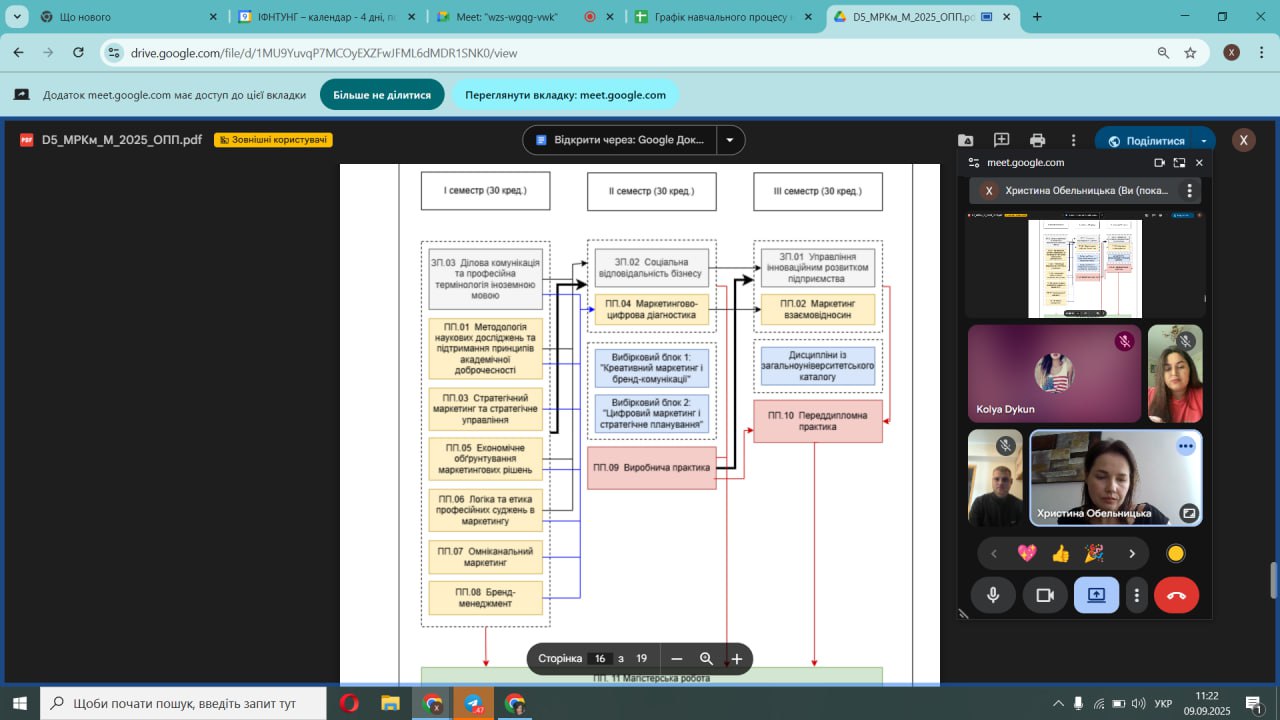Send the party popper reaction
The height and width of the screenshot is (720, 1280).
click(1094, 553)
